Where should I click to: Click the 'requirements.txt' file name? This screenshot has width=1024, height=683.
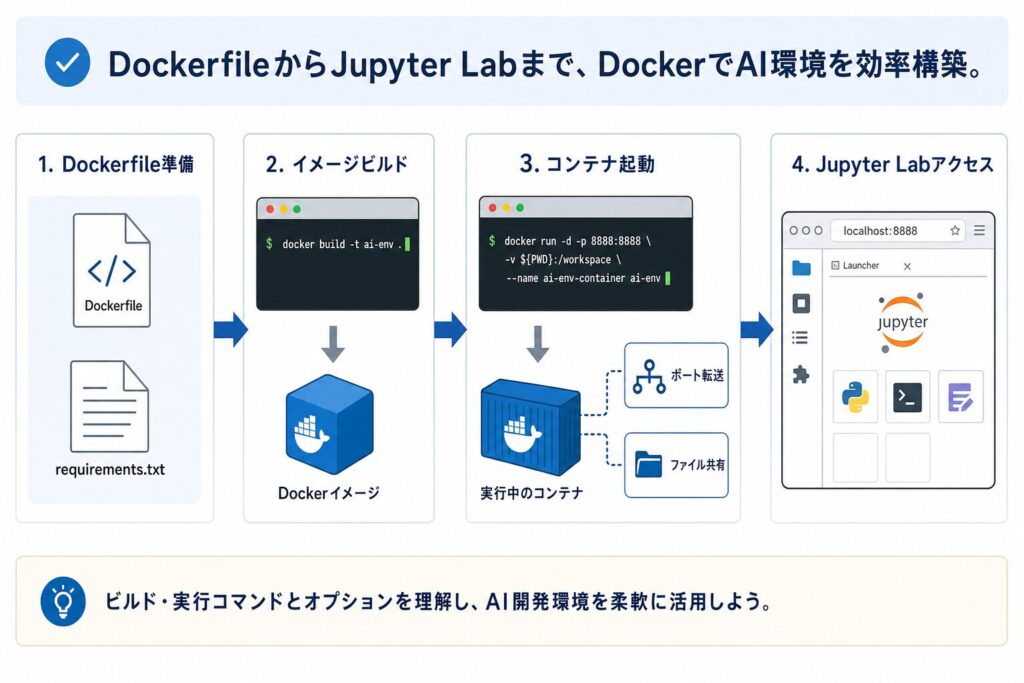coord(110,469)
